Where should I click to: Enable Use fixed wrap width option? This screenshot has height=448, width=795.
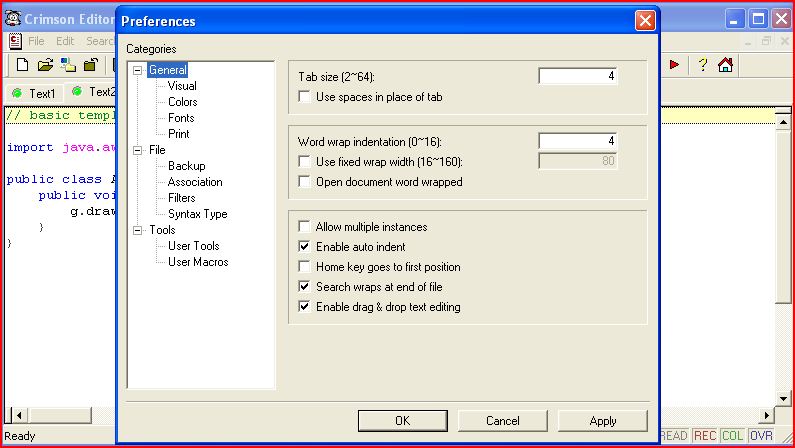pyautogui.click(x=304, y=162)
